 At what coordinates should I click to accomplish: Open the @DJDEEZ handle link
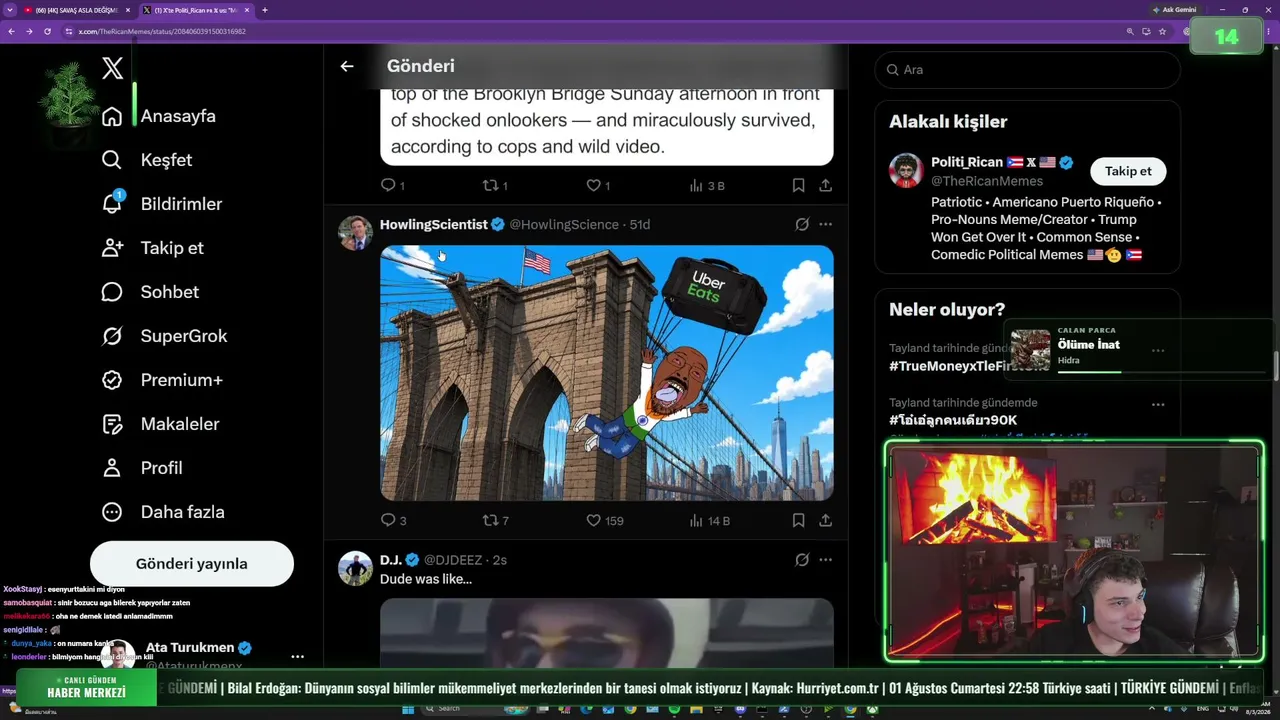pos(453,560)
